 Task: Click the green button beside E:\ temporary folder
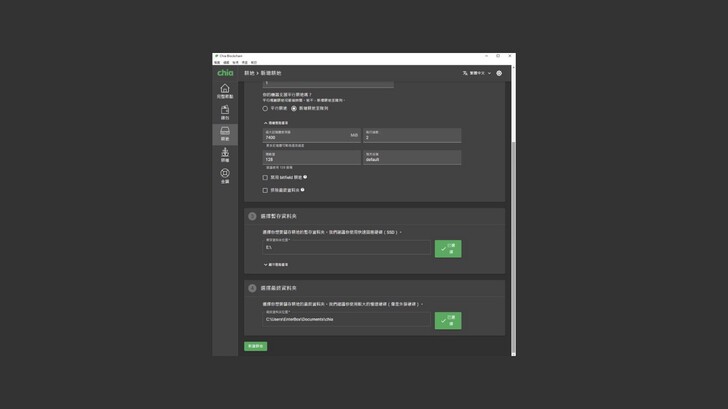tap(448, 248)
